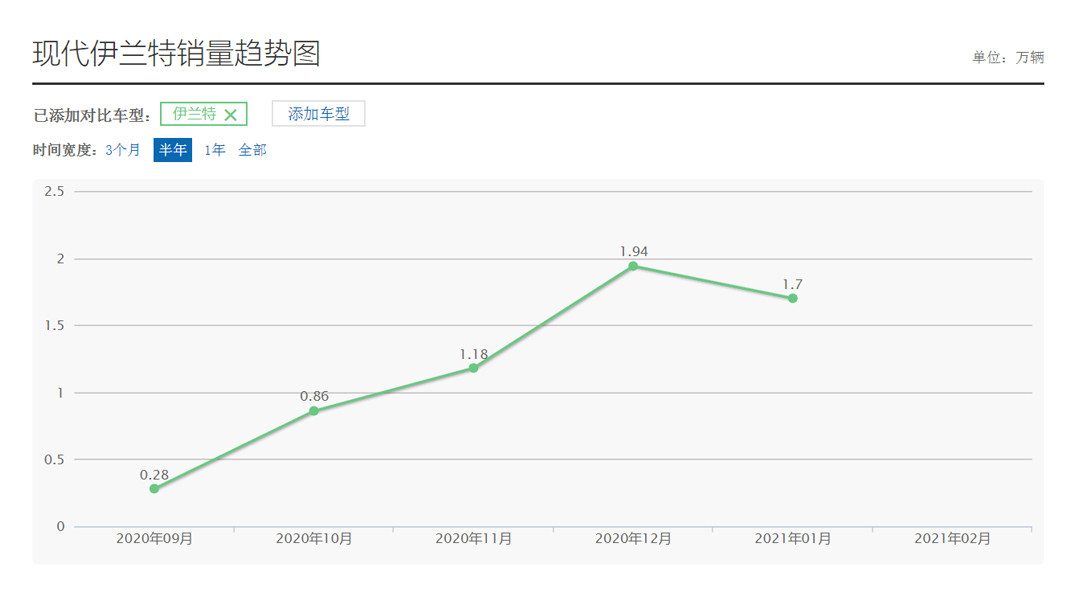Screen dimensions: 1080x600
Task: Click the 2021年02月 axis label
Action: pyautogui.click(x=952, y=538)
